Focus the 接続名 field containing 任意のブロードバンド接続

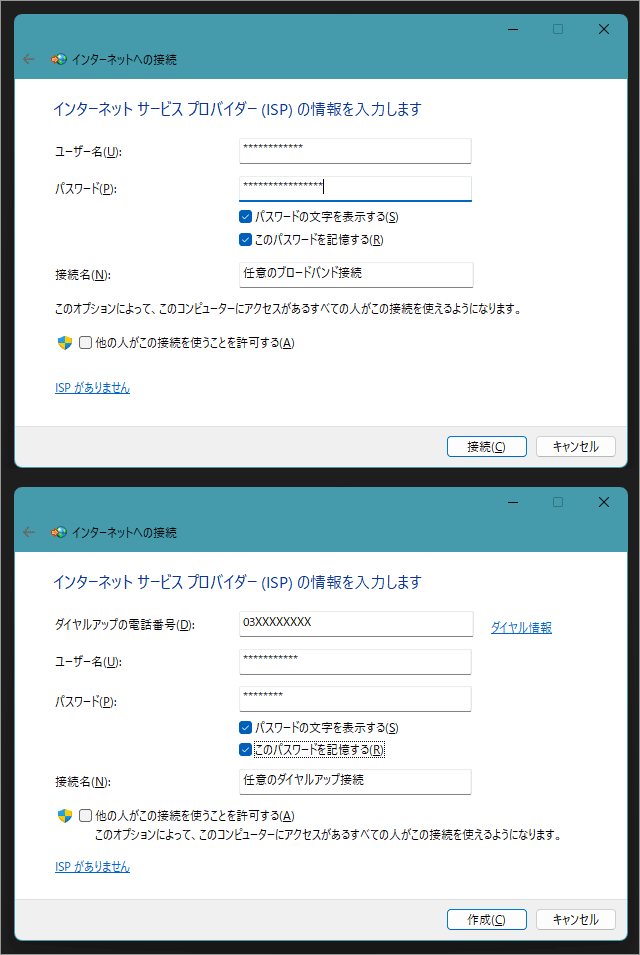[x=355, y=274]
